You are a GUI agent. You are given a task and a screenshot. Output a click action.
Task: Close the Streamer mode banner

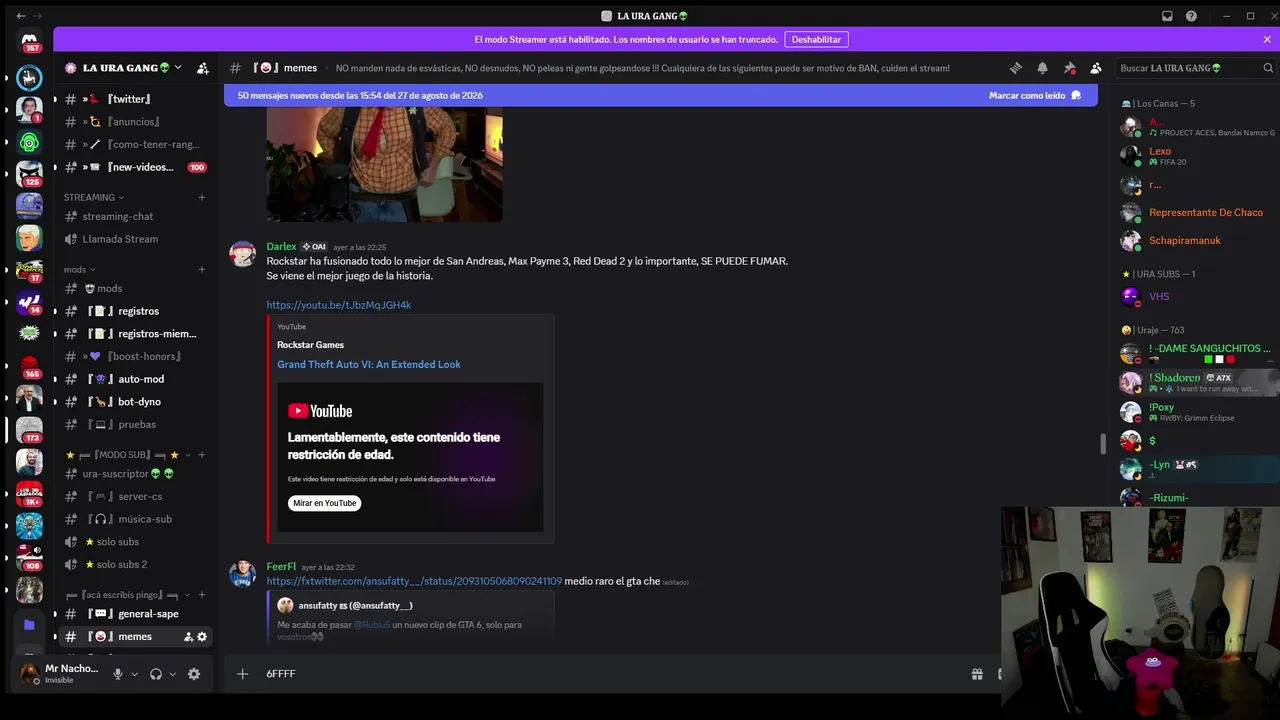1267,40
